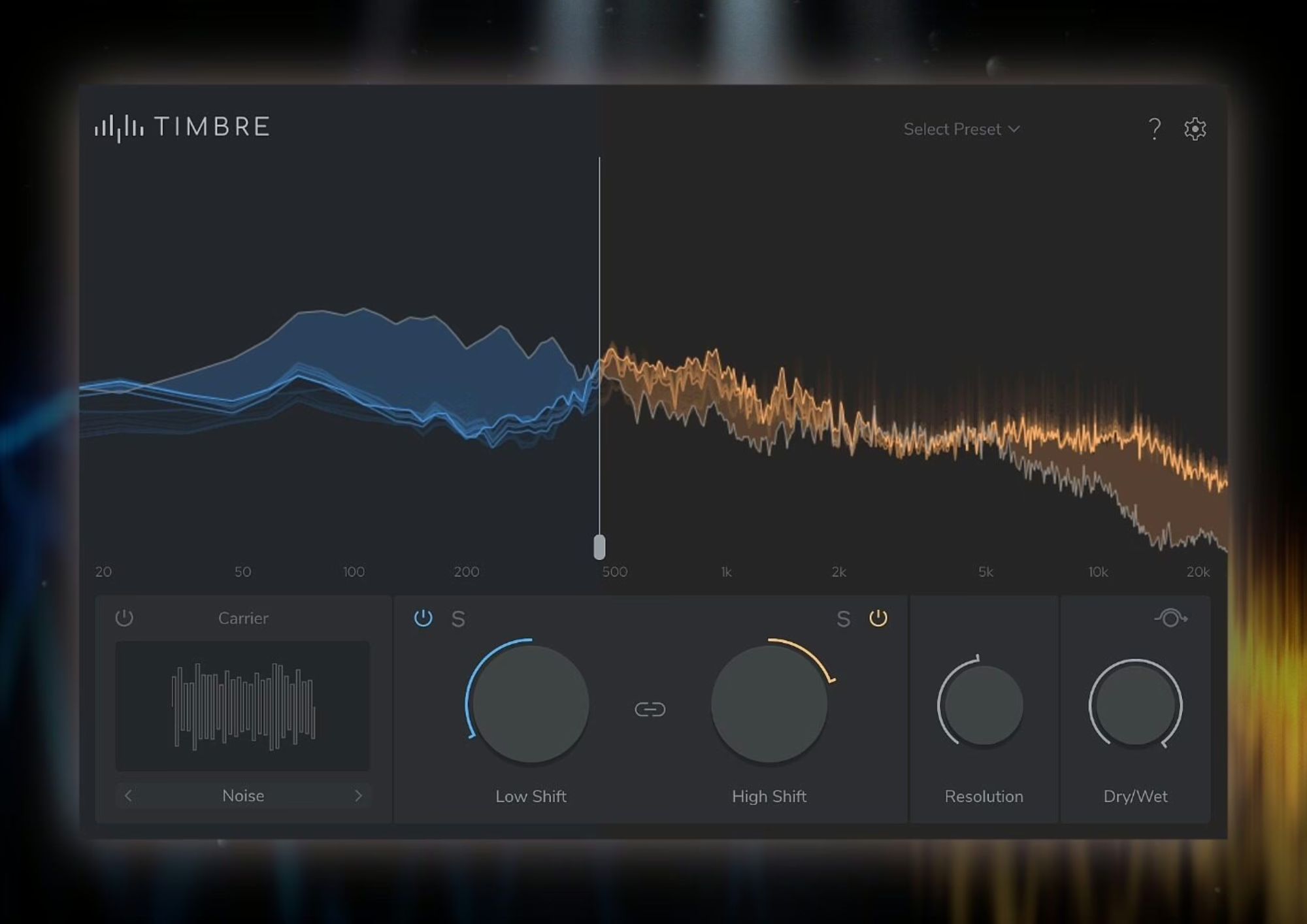Toggle the orange high band power button

coord(878,618)
